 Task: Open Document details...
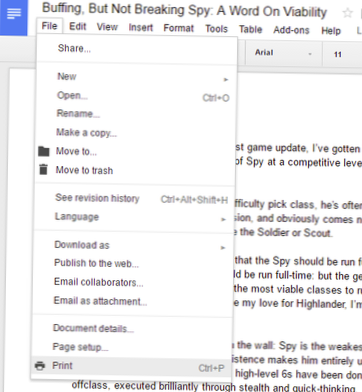[132, 329]
